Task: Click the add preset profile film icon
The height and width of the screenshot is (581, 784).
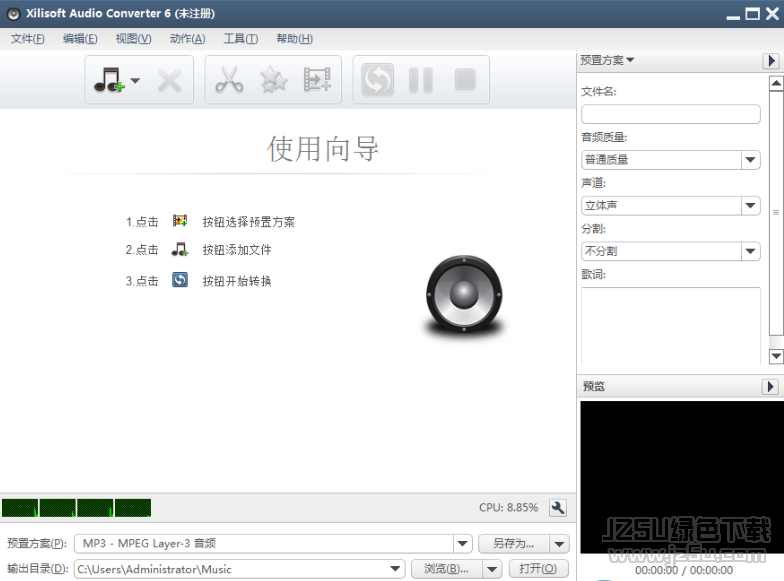Action: tap(318, 80)
